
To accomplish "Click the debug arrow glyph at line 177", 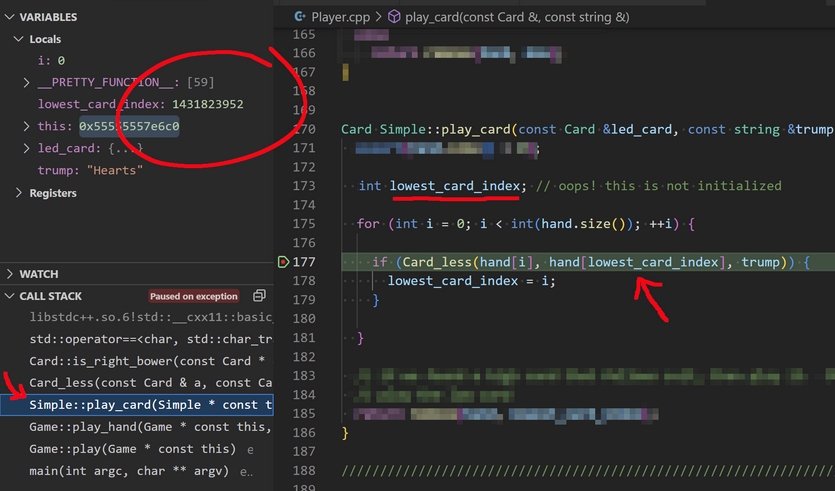I will click(x=284, y=262).
